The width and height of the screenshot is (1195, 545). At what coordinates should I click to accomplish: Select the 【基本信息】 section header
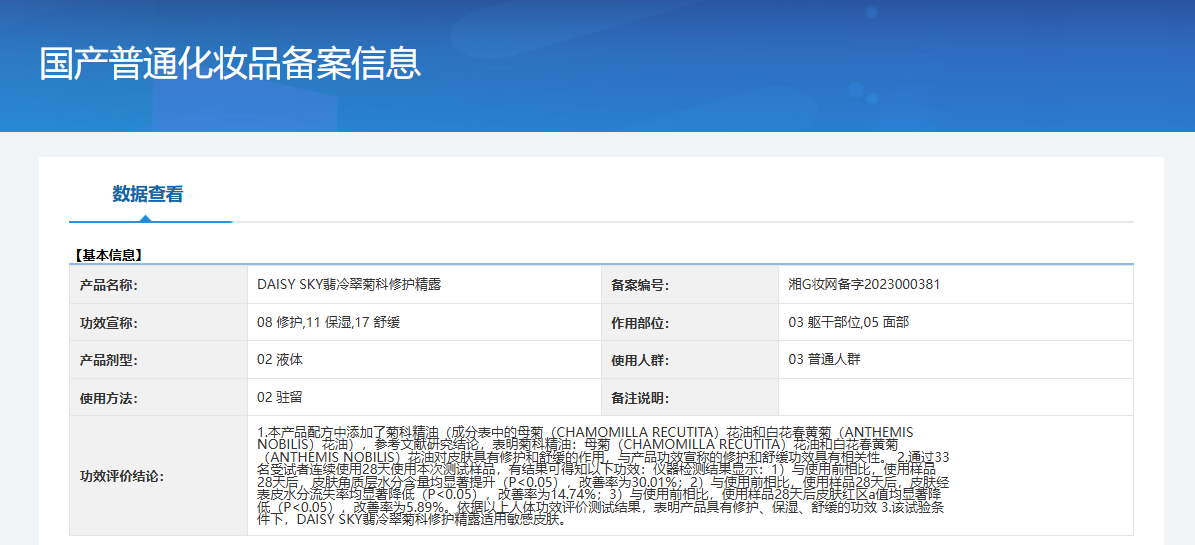tap(109, 256)
